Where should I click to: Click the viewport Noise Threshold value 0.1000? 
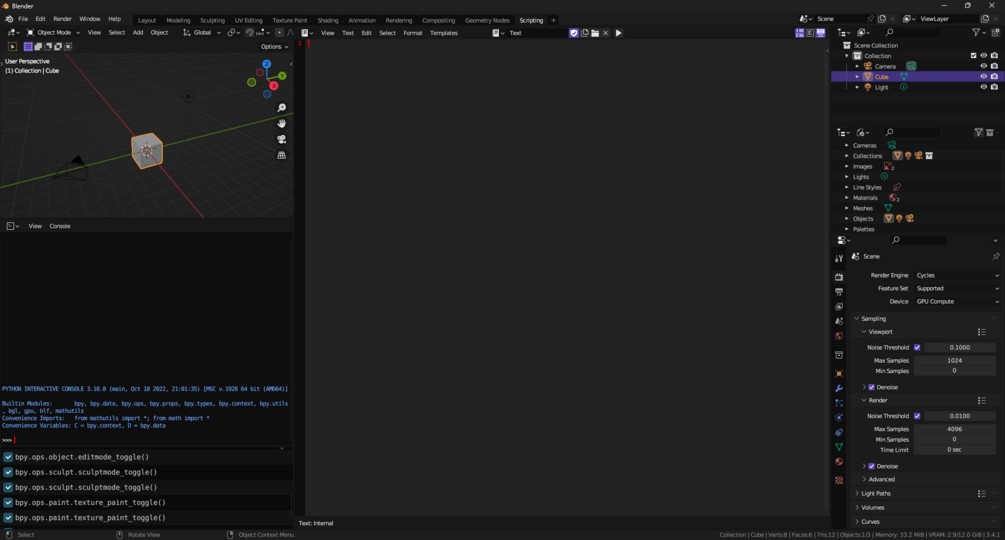point(959,347)
